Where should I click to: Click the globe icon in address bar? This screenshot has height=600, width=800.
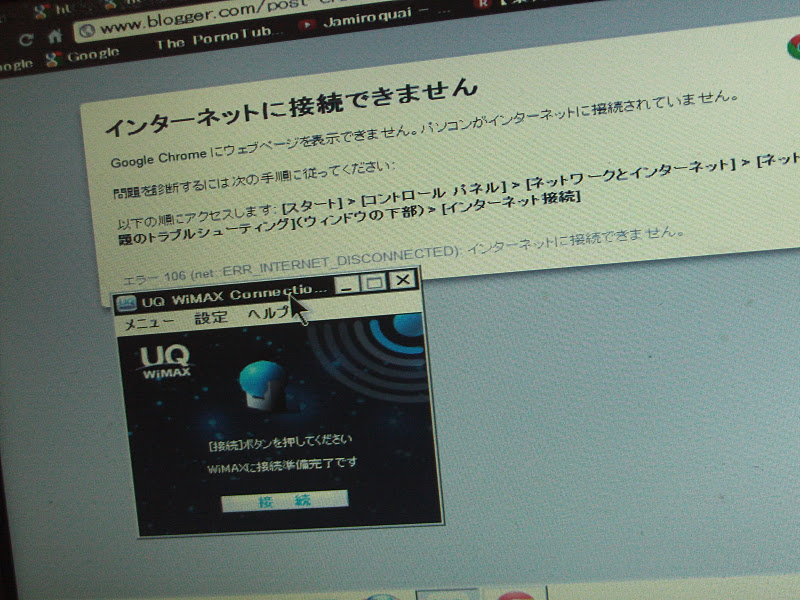click(x=87, y=31)
